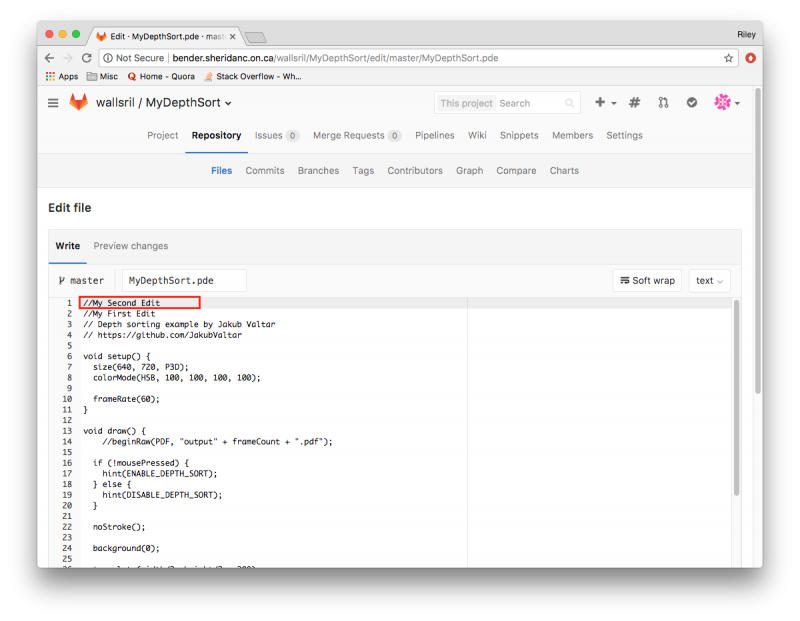The width and height of the screenshot is (800, 621).
Task: Click the browser address bar URL
Action: (335, 58)
